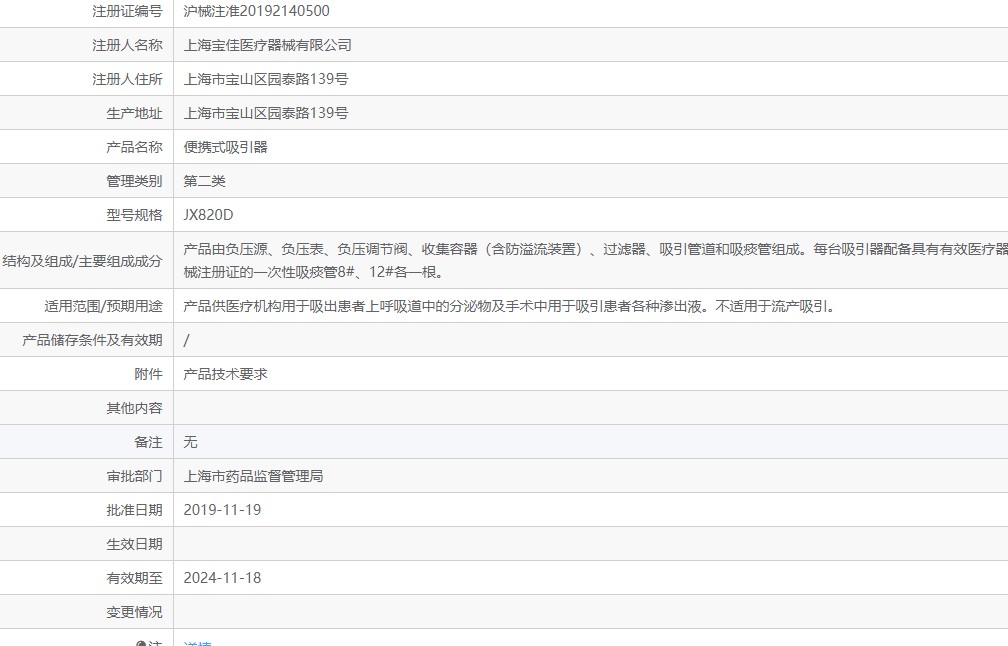Click the 生效日期 row label
This screenshot has width=1008, height=646.
(x=134, y=544)
